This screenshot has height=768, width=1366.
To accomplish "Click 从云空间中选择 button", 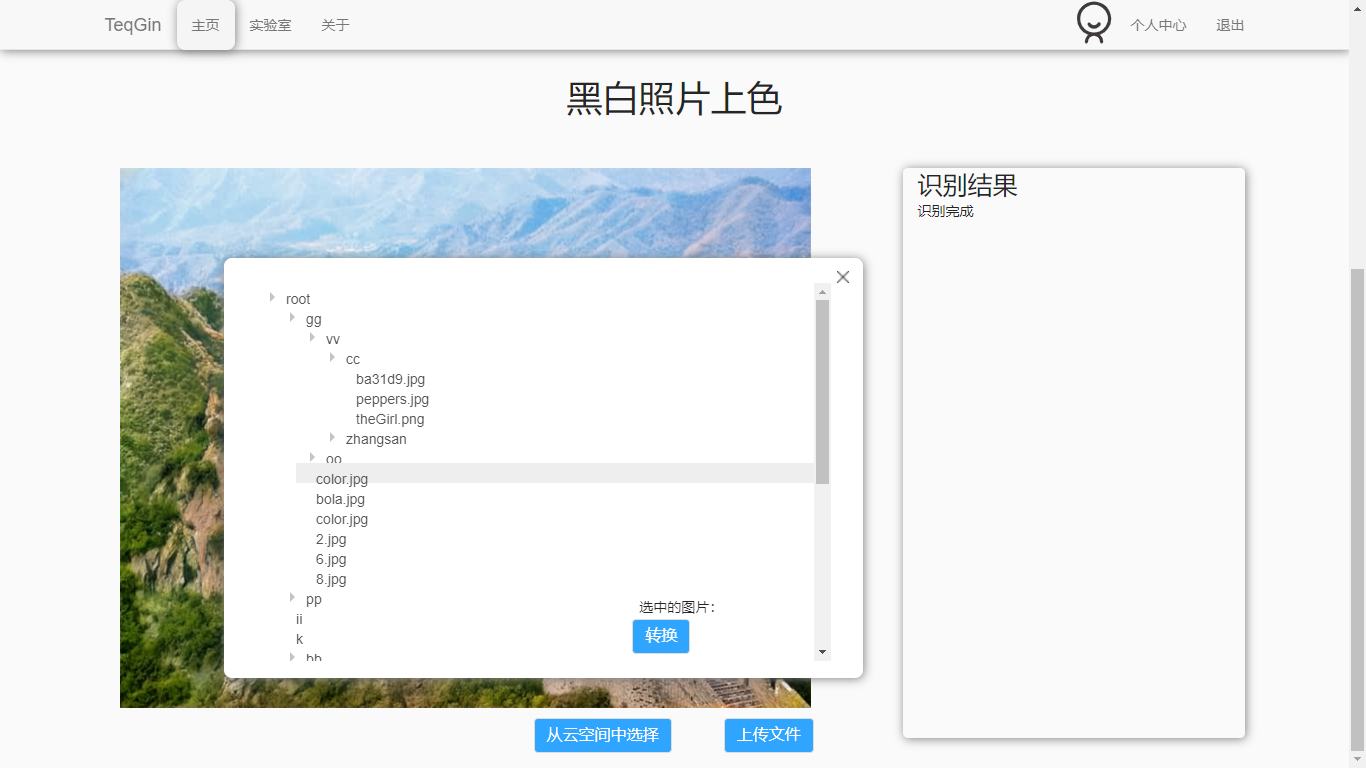I will (603, 735).
